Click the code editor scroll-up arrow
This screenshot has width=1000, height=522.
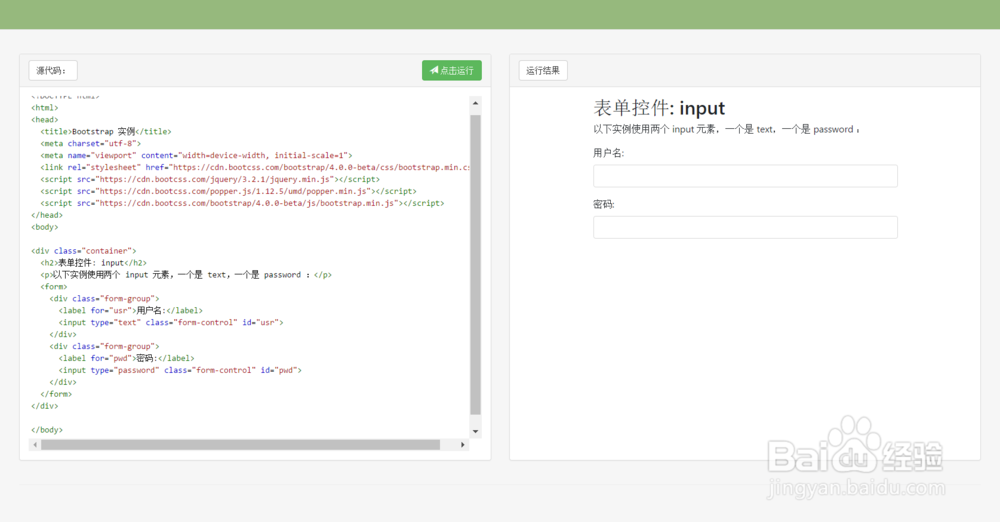click(475, 103)
